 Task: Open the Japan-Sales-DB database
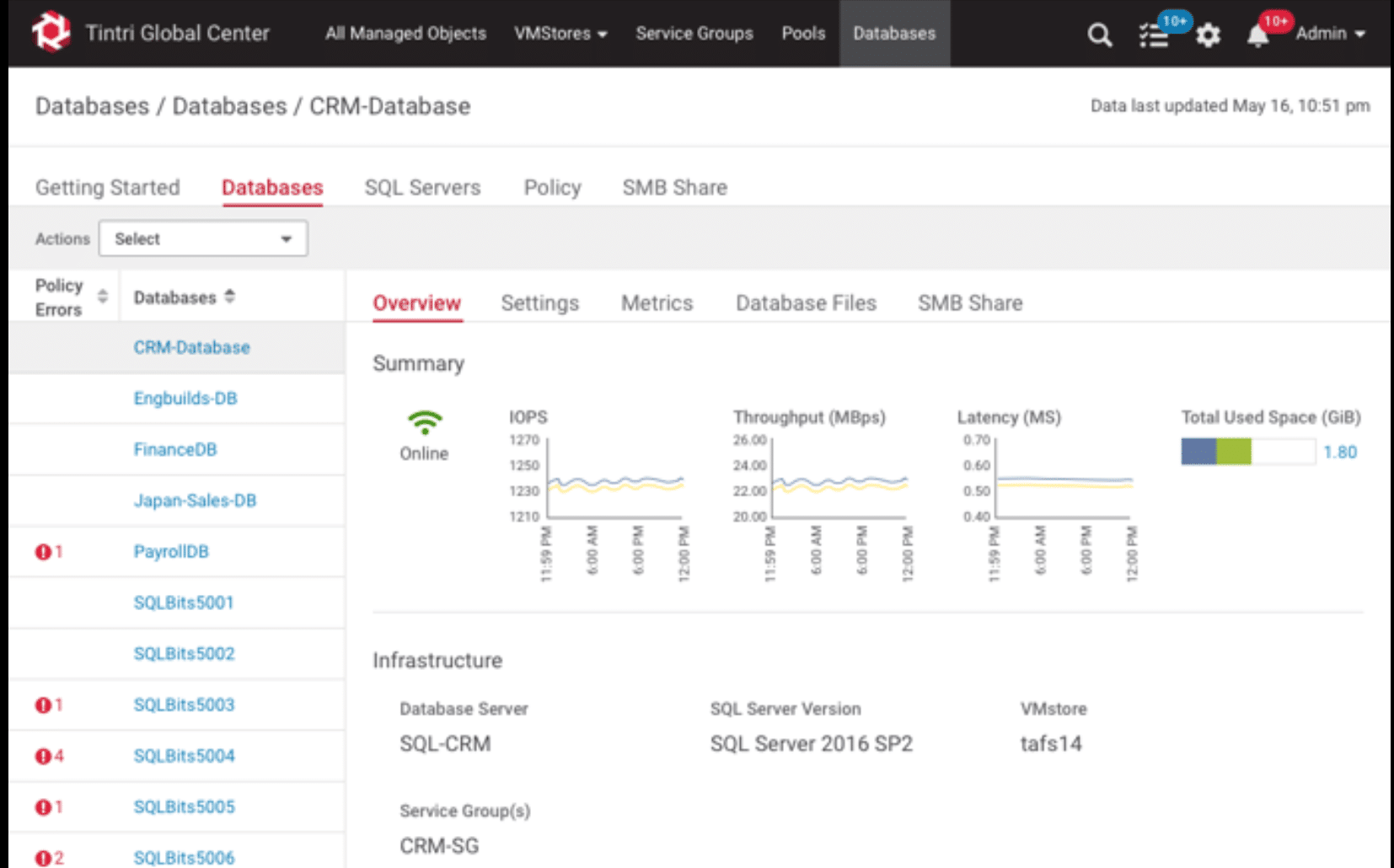click(x=195, y=501)
